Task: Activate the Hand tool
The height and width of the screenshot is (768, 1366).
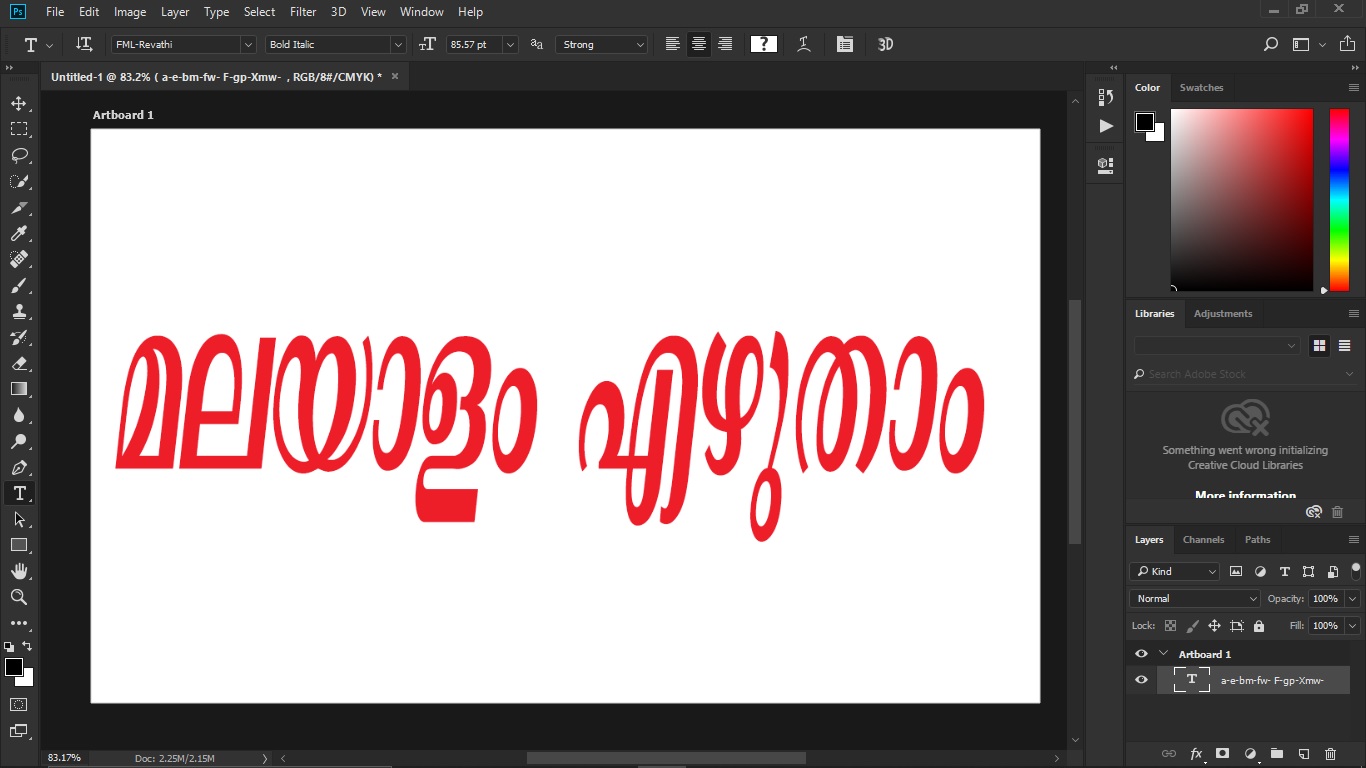Action: click(x=20, y=571)
